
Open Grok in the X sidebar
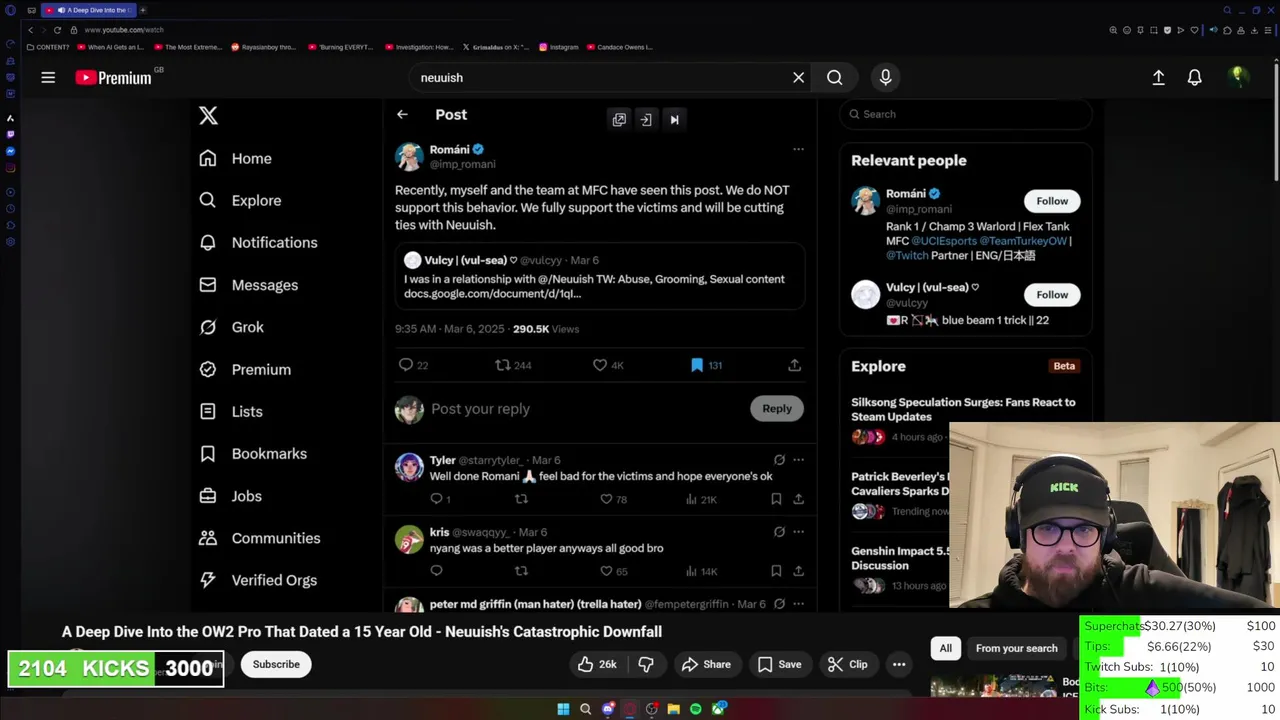tap(231, 327)
